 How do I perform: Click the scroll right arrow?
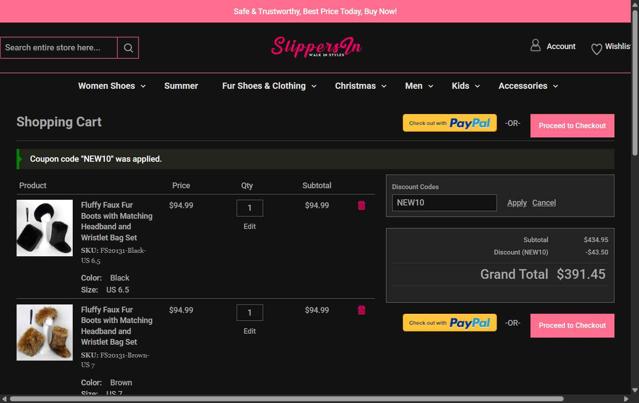[x=626, y=399]
